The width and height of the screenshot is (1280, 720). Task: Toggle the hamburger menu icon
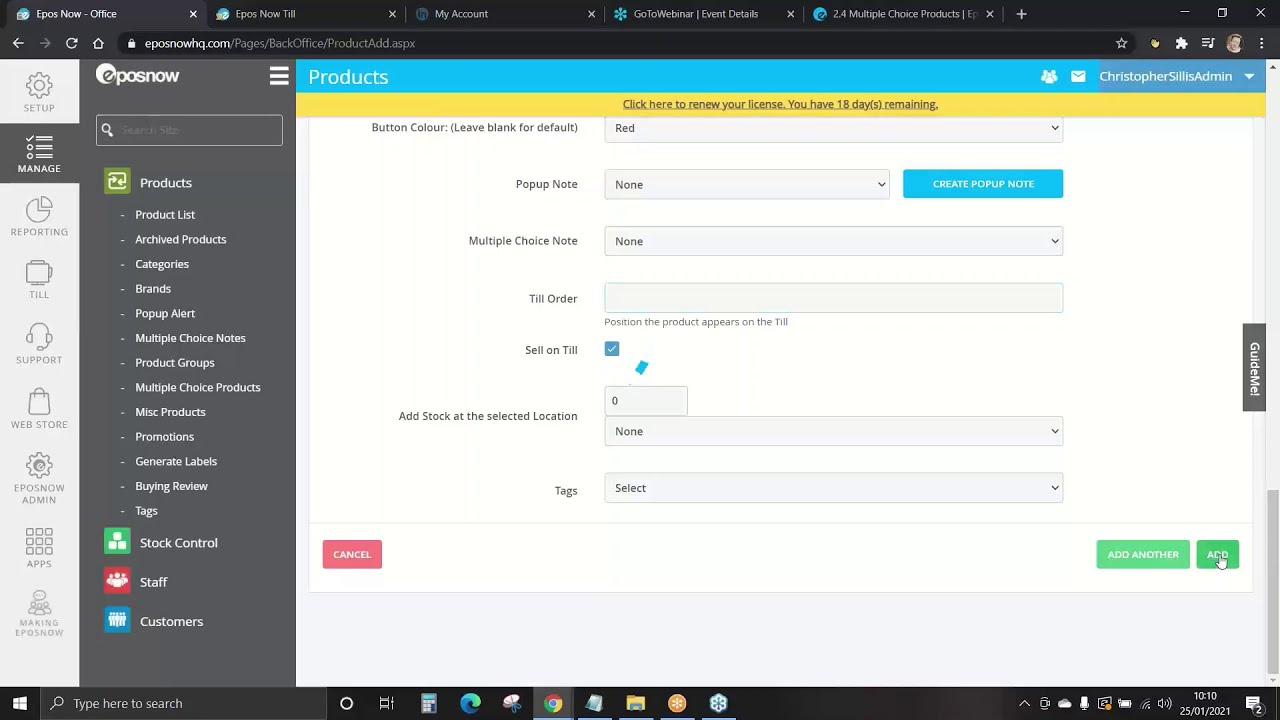coord(279,76)
